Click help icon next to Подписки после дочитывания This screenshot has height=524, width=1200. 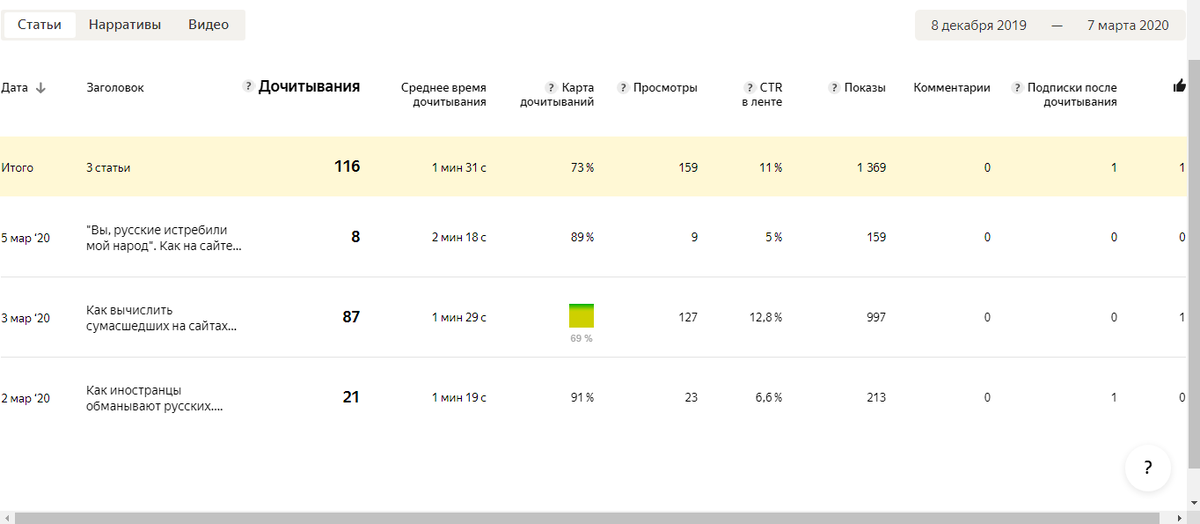[x=1017, y=88]
